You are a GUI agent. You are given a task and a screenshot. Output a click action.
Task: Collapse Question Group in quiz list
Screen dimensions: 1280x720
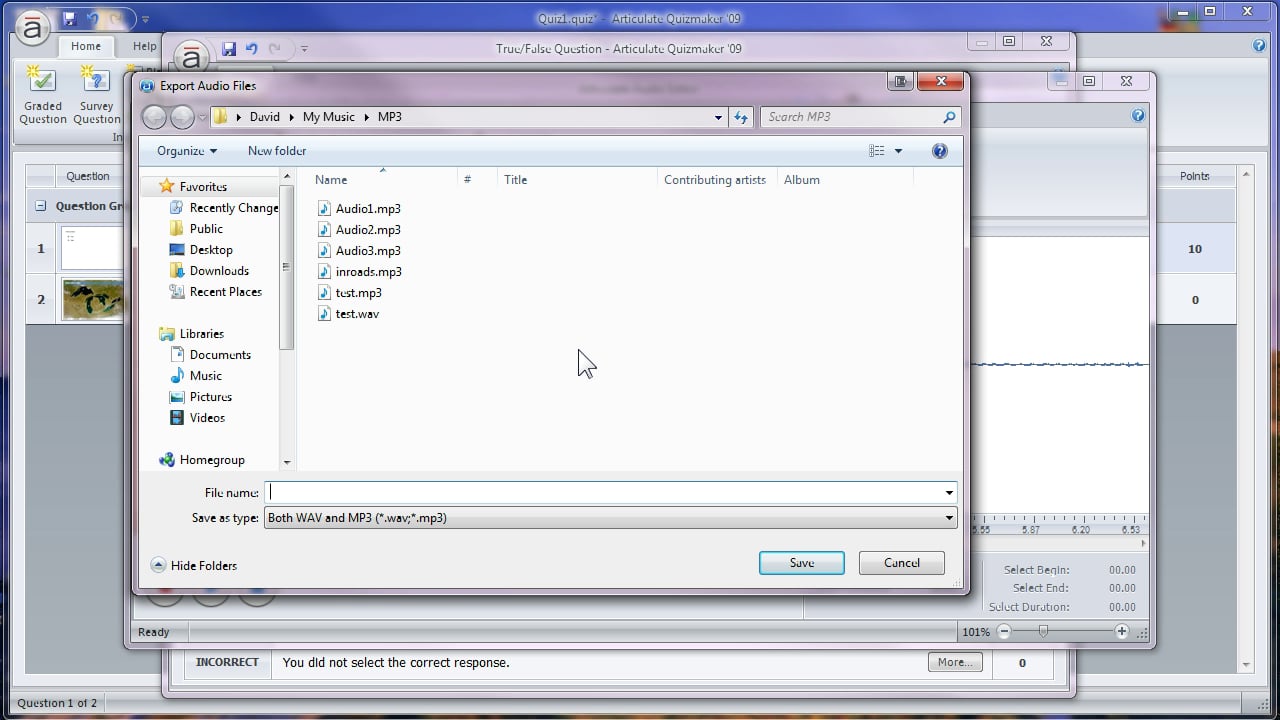point(41,206)
